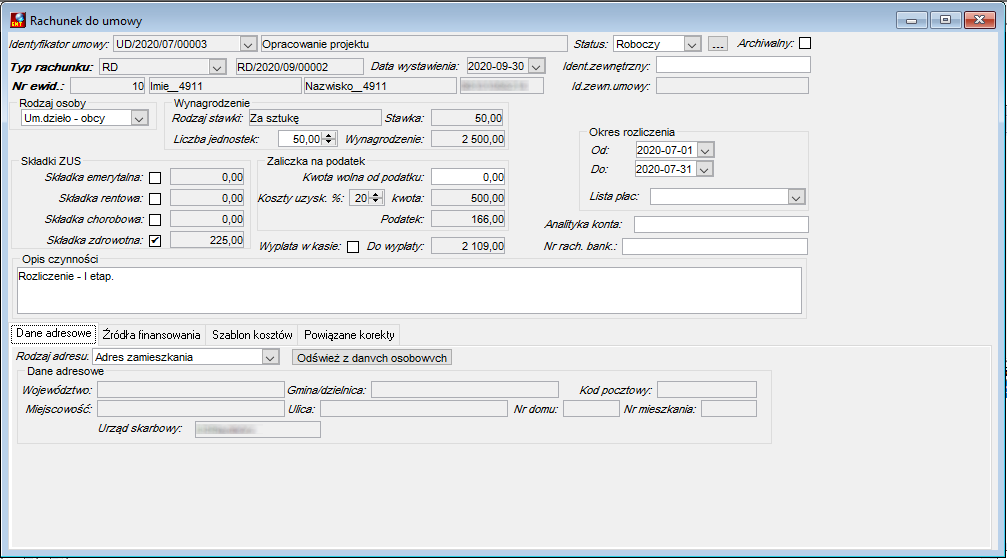1007x559 pixels.
Task: Decrease the Koszty uzysk. percentage spinner
Action: tap(376, 201)
